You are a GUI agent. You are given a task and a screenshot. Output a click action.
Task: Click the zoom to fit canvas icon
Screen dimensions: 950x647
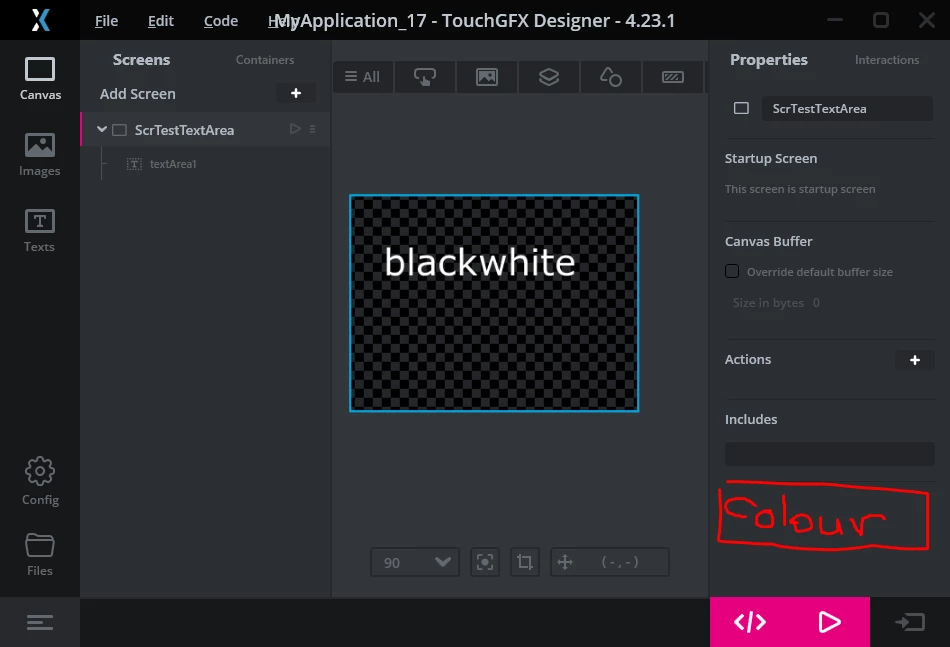coord(485,562)
